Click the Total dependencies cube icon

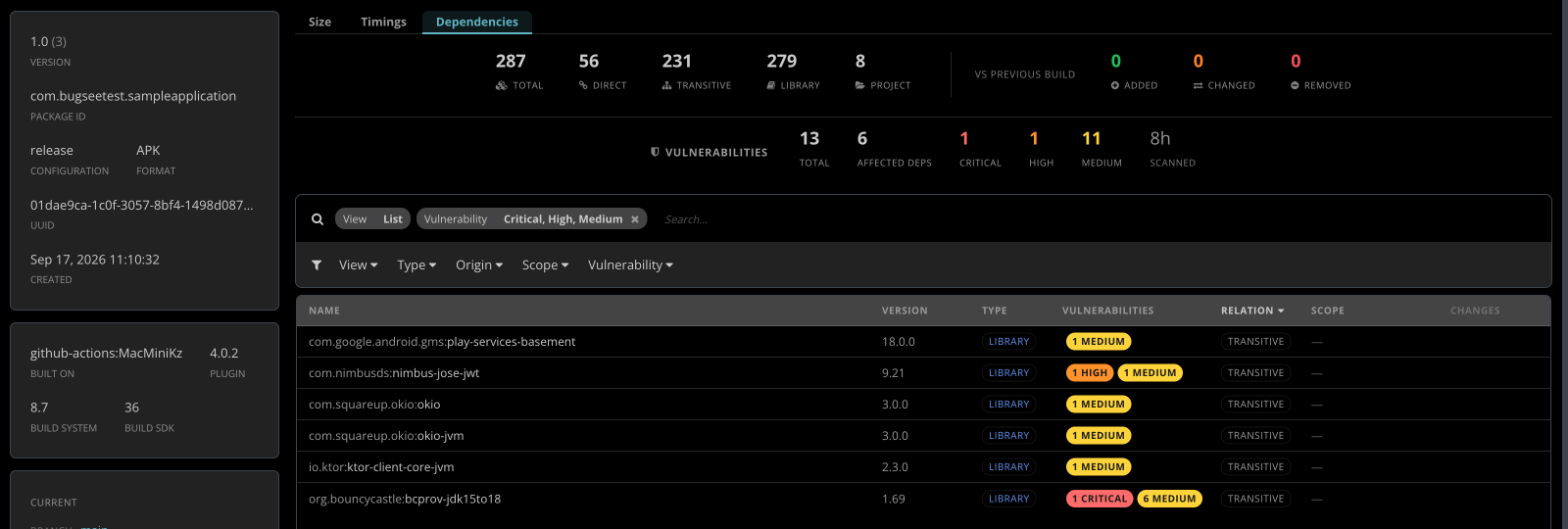[501, 86]
